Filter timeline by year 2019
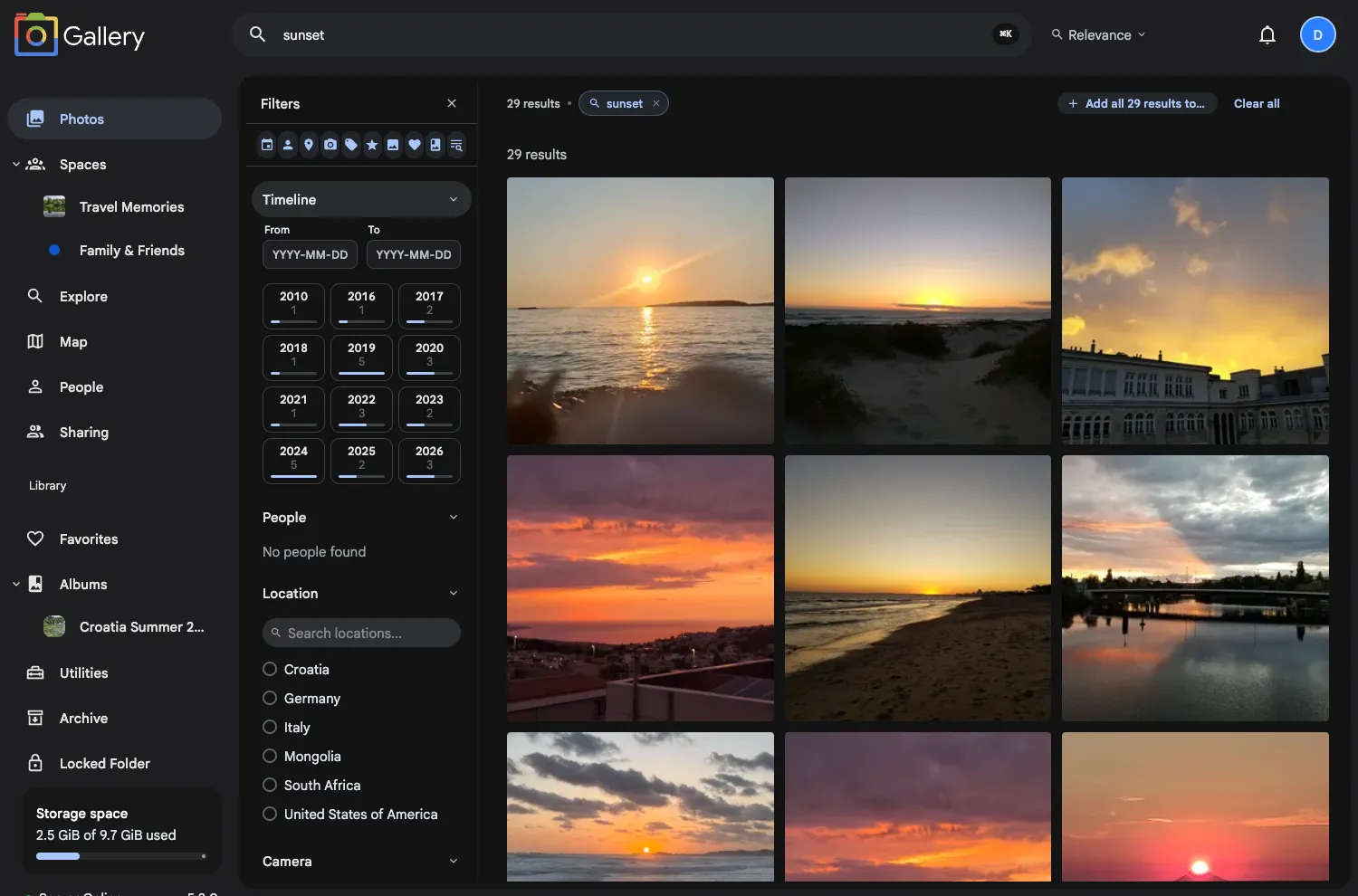Viewport: 1358px width, 896px height. pyautogui.click(x=361, y=357)
